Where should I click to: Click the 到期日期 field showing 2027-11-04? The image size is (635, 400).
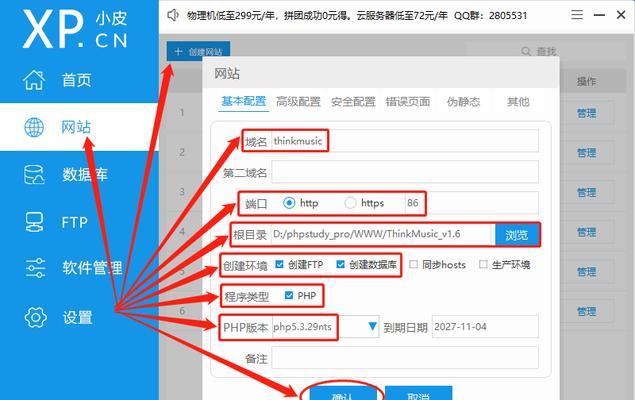pyautogui.click(x=485, y=327)
